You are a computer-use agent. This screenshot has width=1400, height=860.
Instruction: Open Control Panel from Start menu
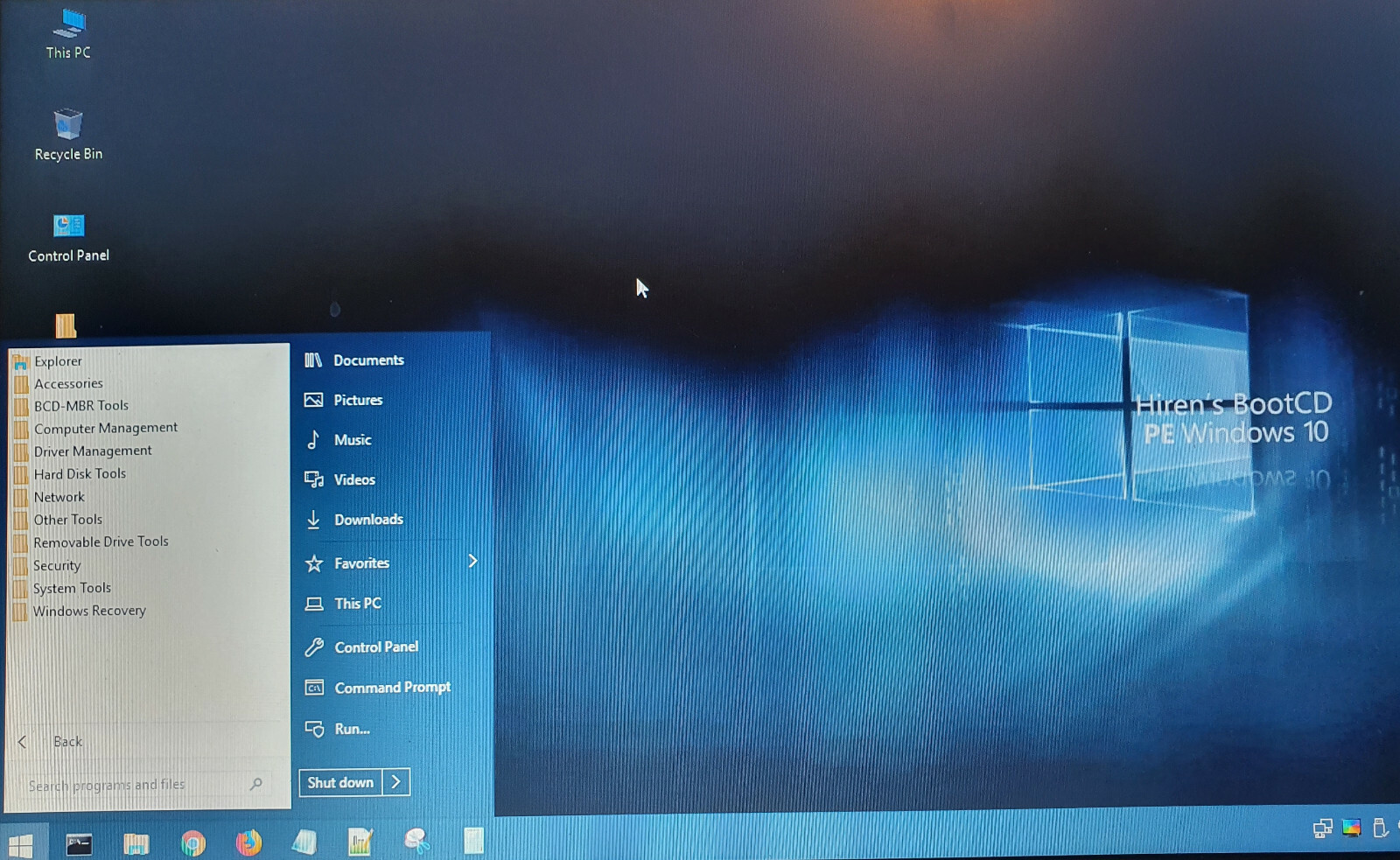362,647
